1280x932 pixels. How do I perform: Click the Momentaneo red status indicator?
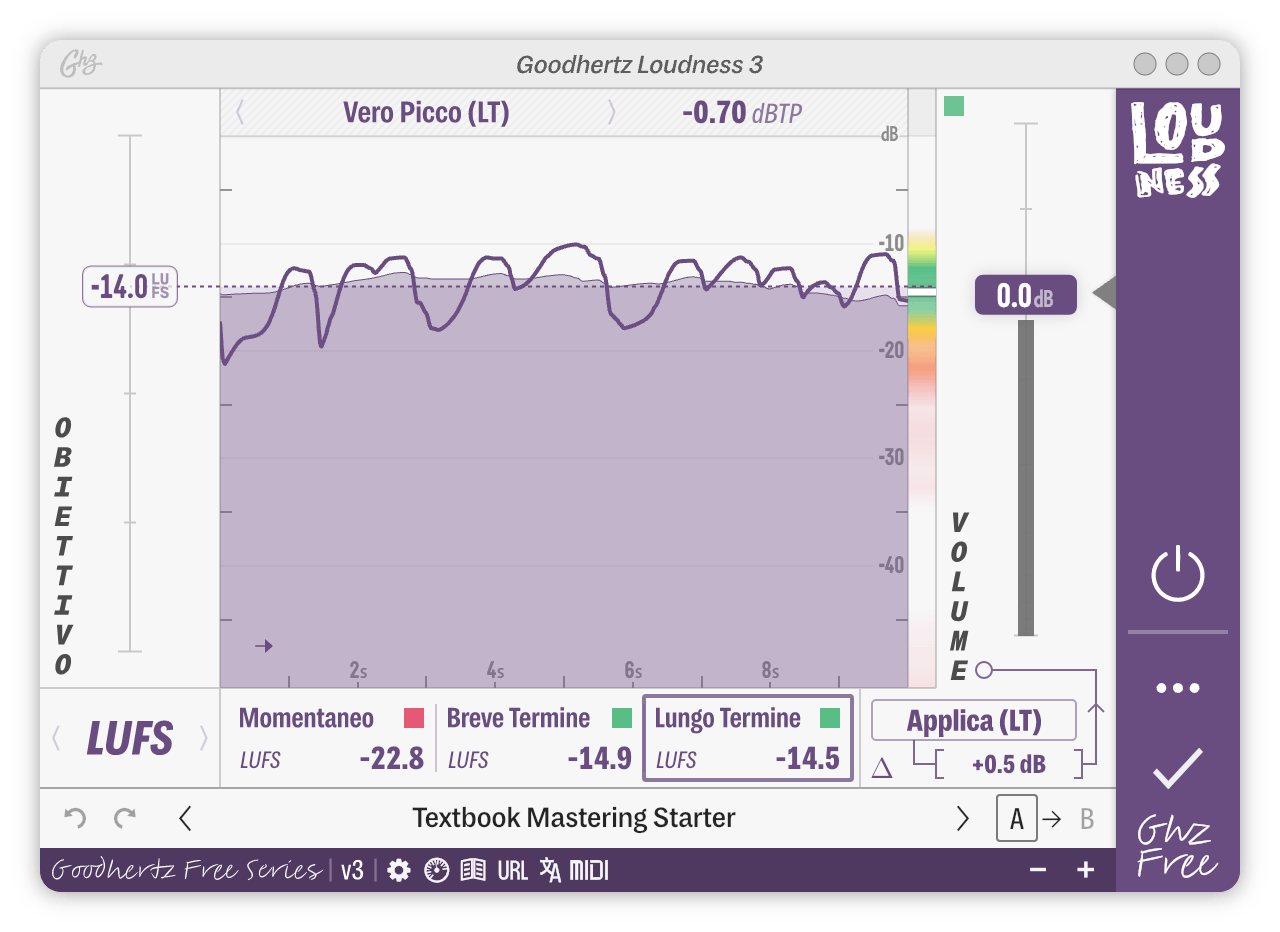coord(414,718)
